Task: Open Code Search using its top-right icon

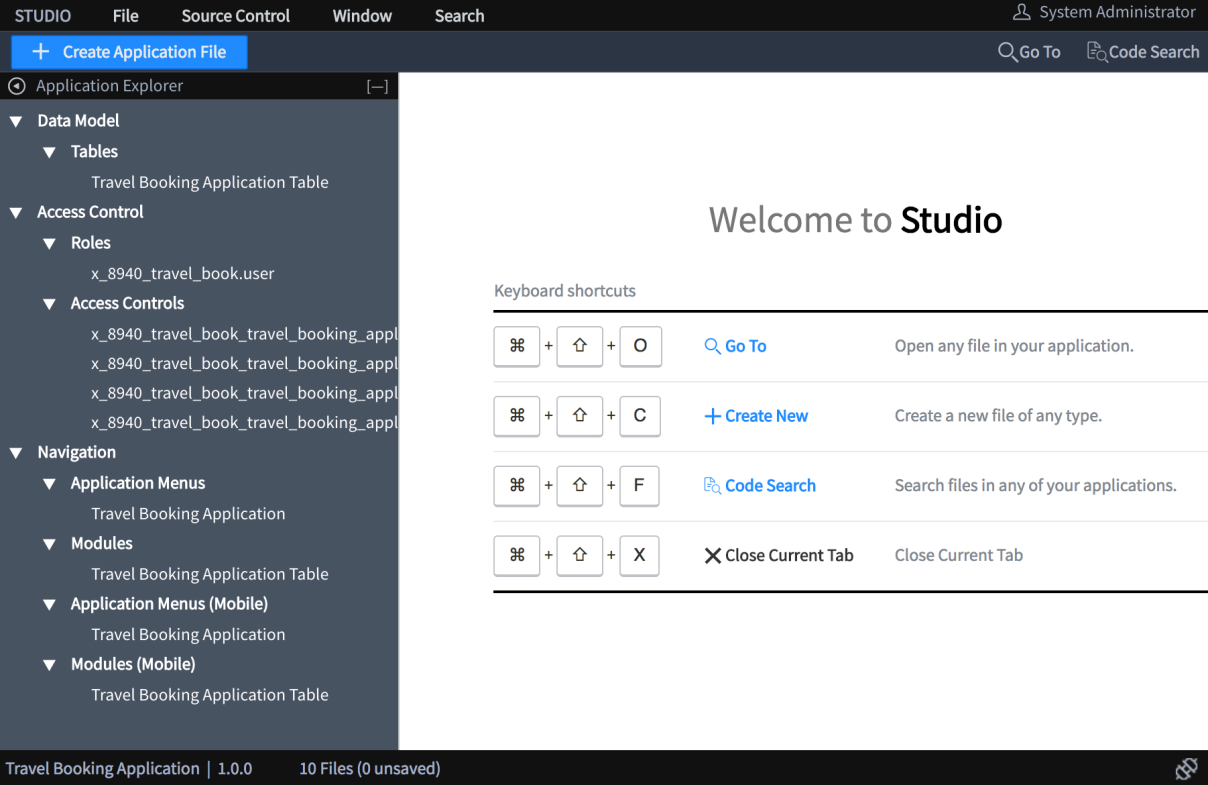Action: (1095, 51)
